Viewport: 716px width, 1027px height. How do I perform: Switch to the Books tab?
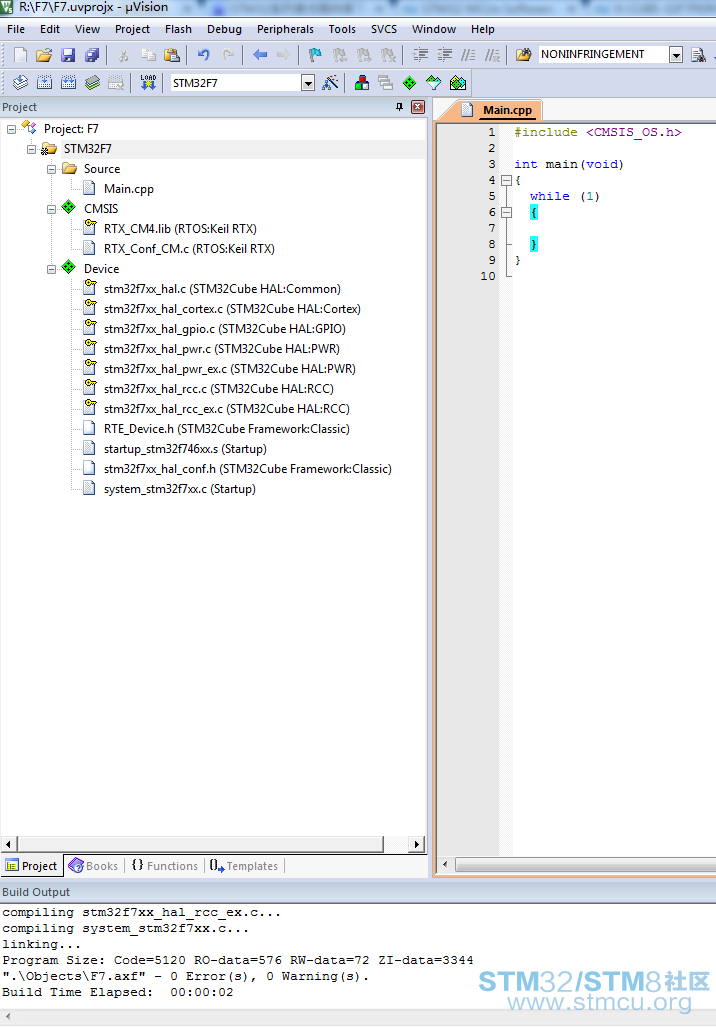(x=93, y=866)
